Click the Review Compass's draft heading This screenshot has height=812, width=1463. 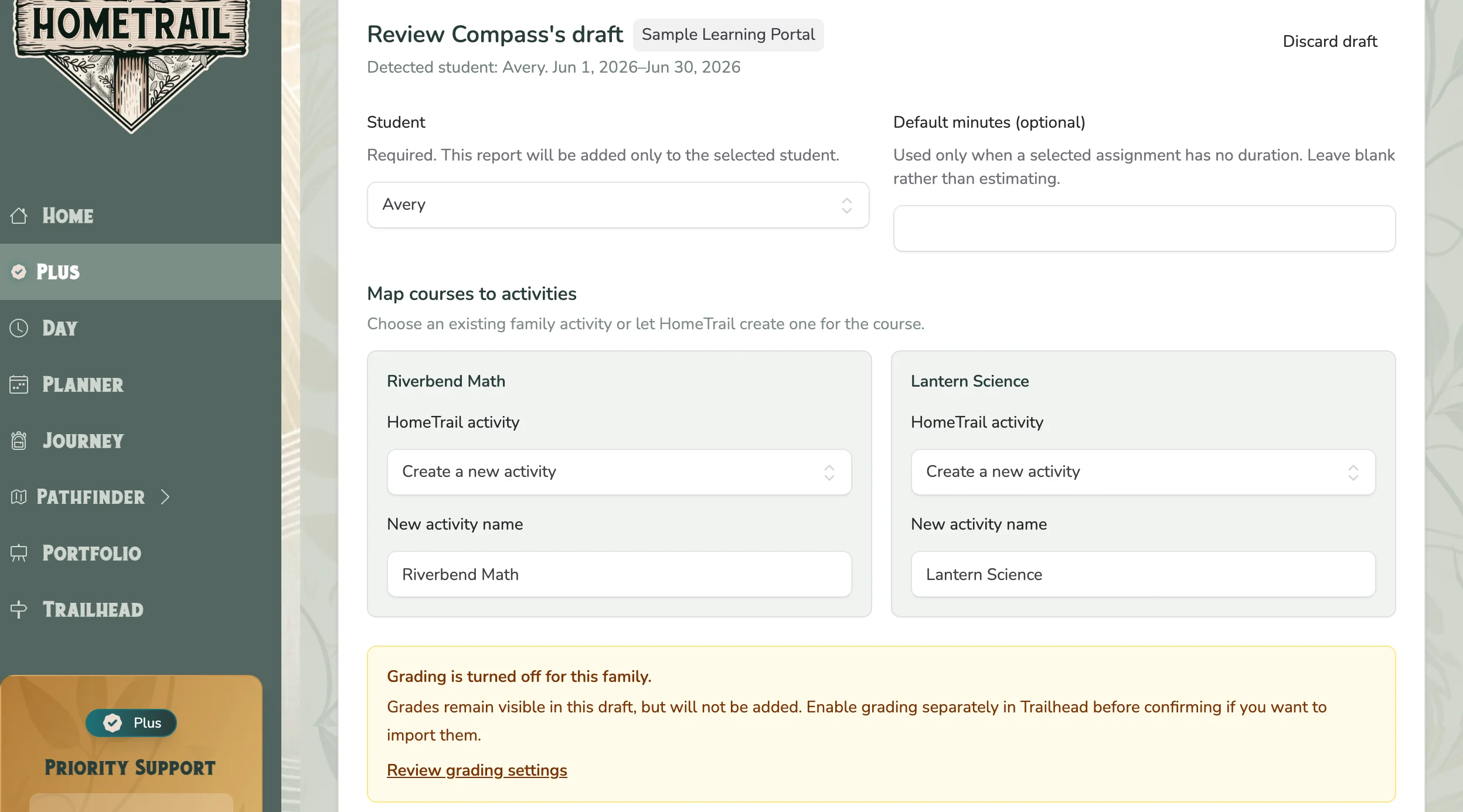click(495, 35)
